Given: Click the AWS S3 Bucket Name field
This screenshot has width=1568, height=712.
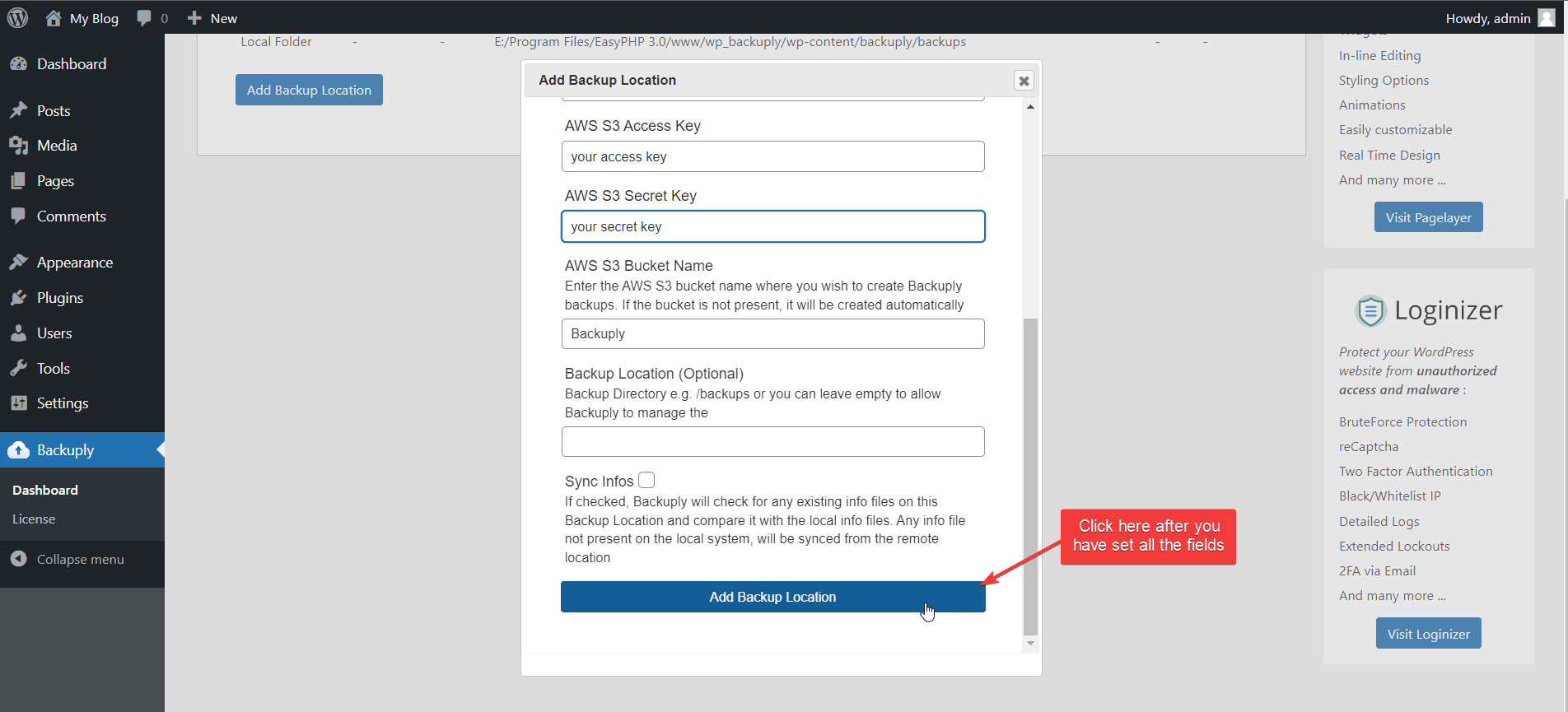Looking at the screenshot, I should pyautogui.click(x=772, y=333).
